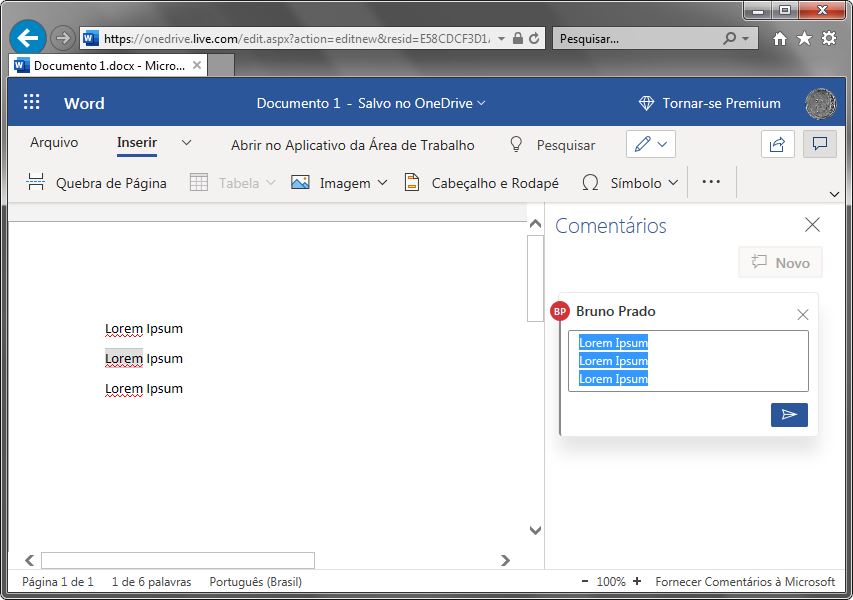Open browser home page icon

click(x=780, y=38)
